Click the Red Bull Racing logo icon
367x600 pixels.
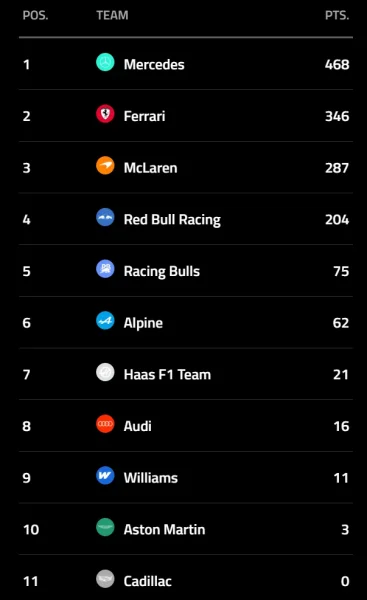(105, 217)
